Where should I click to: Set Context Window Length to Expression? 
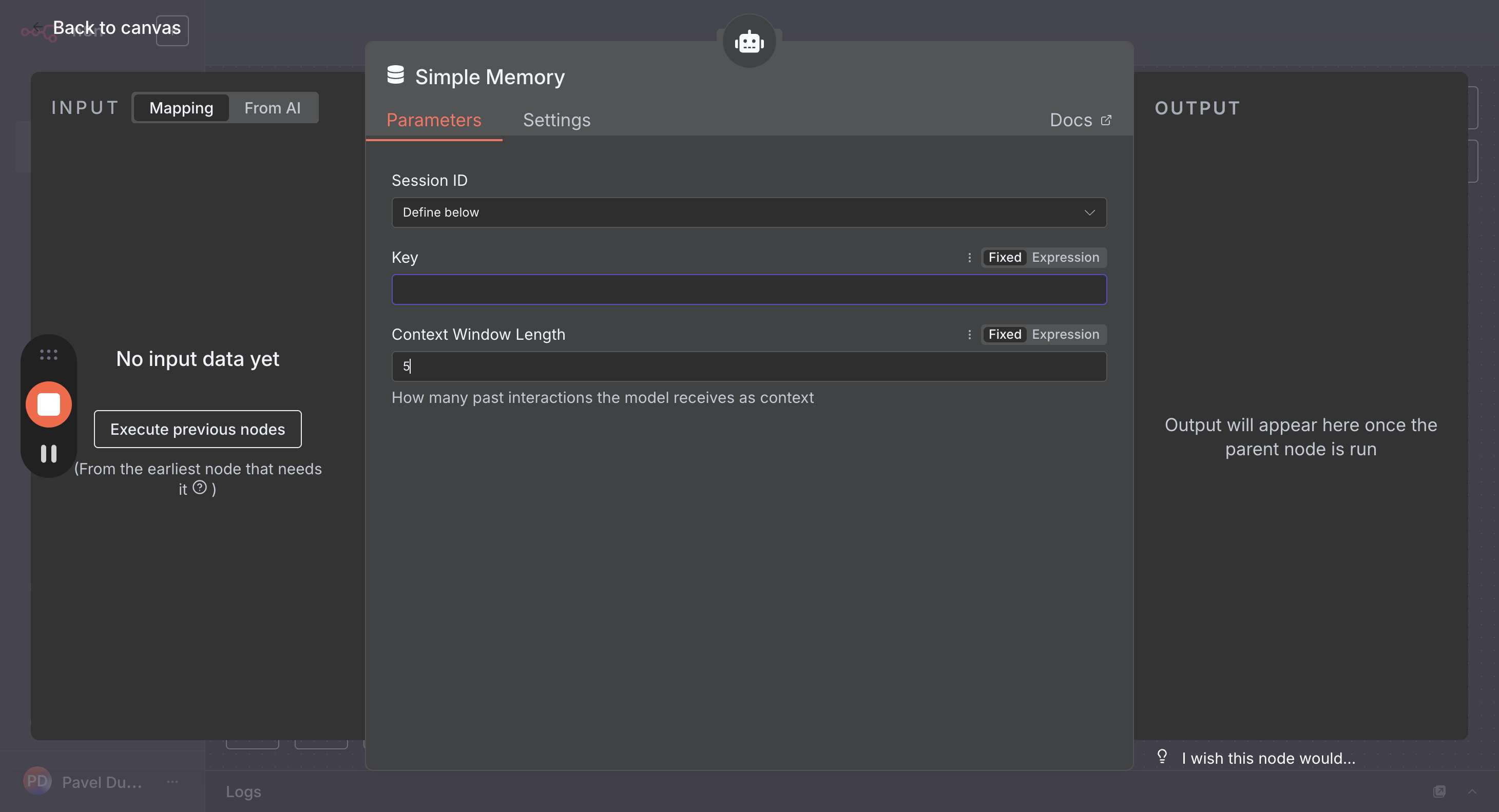pos(1065,335)
